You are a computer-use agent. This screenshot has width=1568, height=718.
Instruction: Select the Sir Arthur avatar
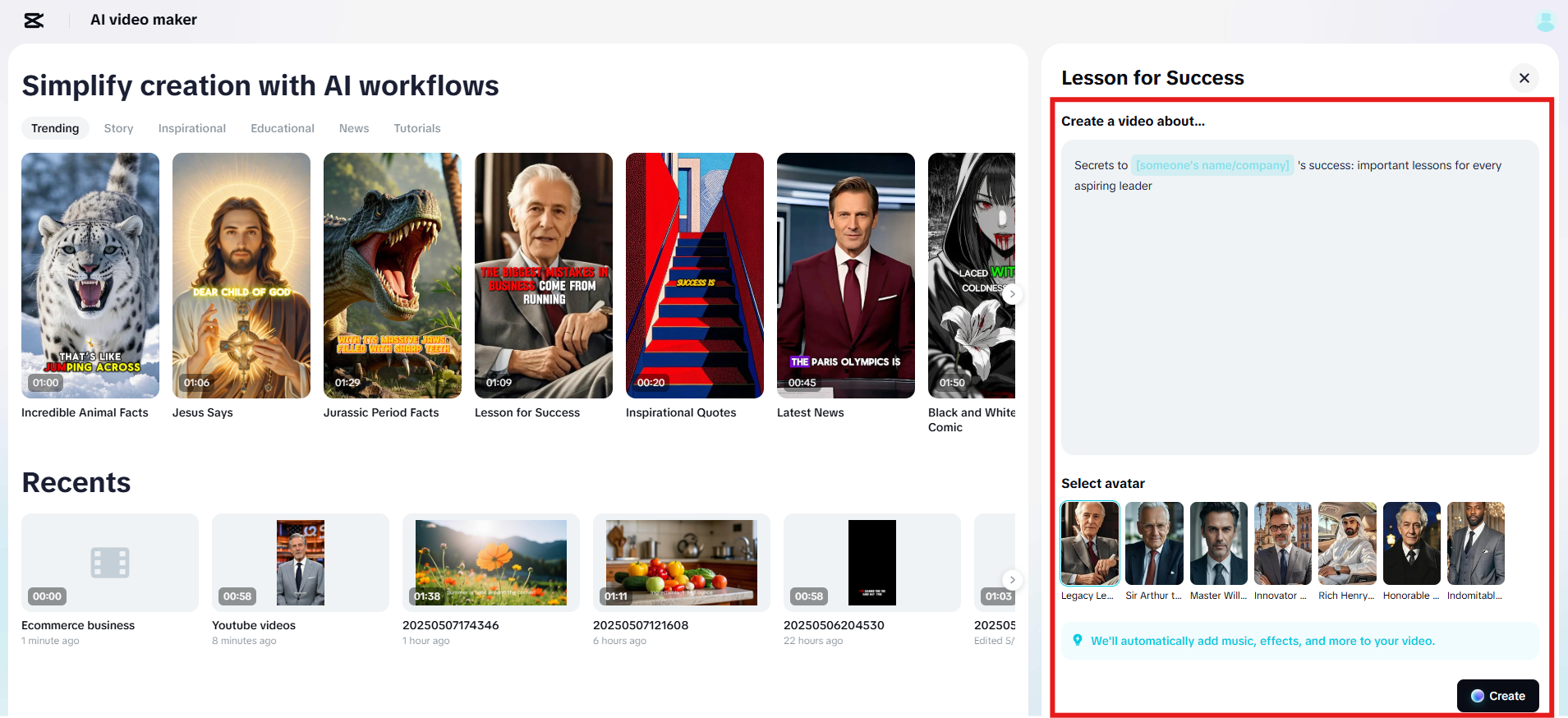click(1154, 543)
